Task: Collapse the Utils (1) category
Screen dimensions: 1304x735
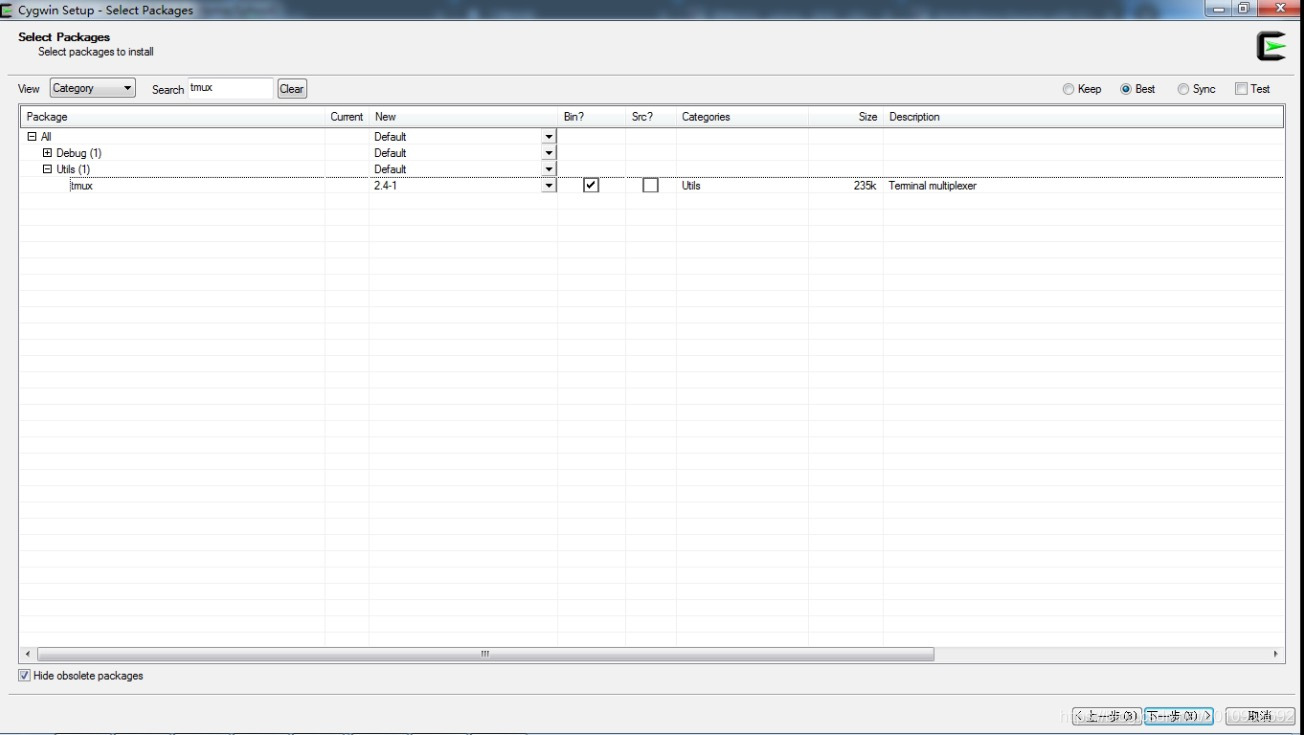Action: pyautogui.click(x=47, y=169)
